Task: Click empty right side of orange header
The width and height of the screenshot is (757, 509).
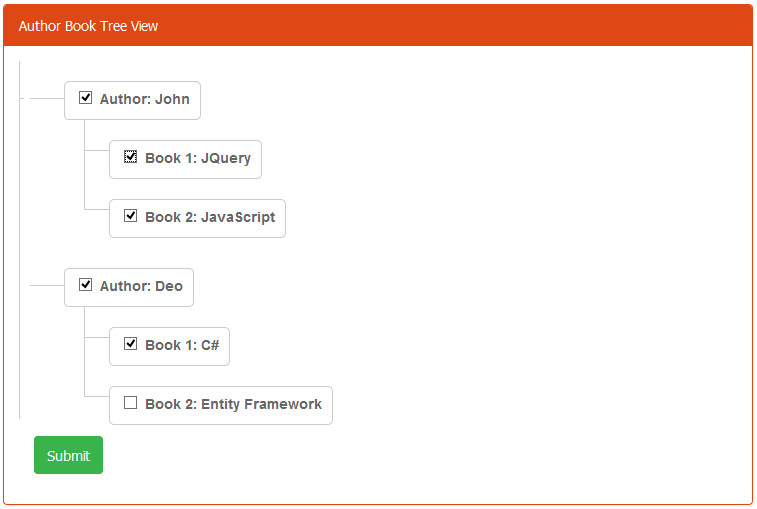Action: pos(500,26)
